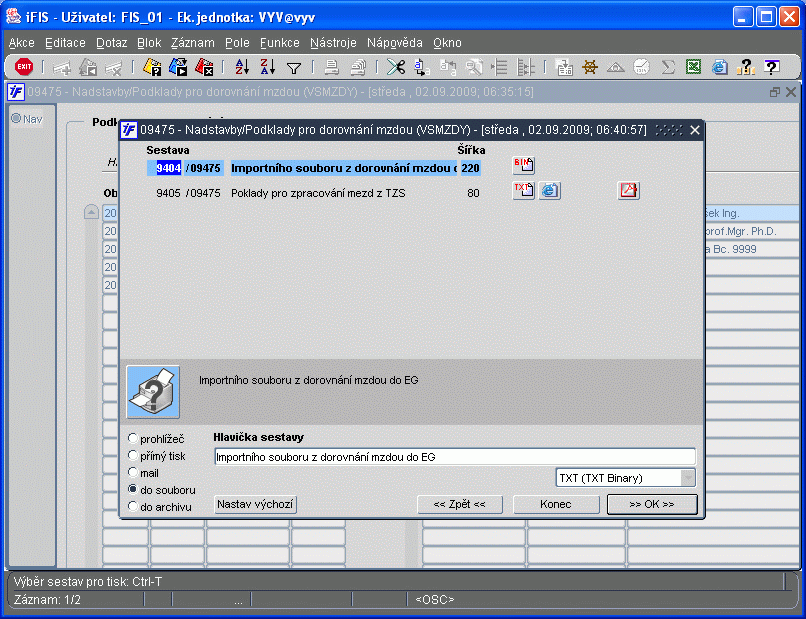Screen dimensions: 806x619
Task: Click the BIN file icon for report 9404
Action: point(524,166)
